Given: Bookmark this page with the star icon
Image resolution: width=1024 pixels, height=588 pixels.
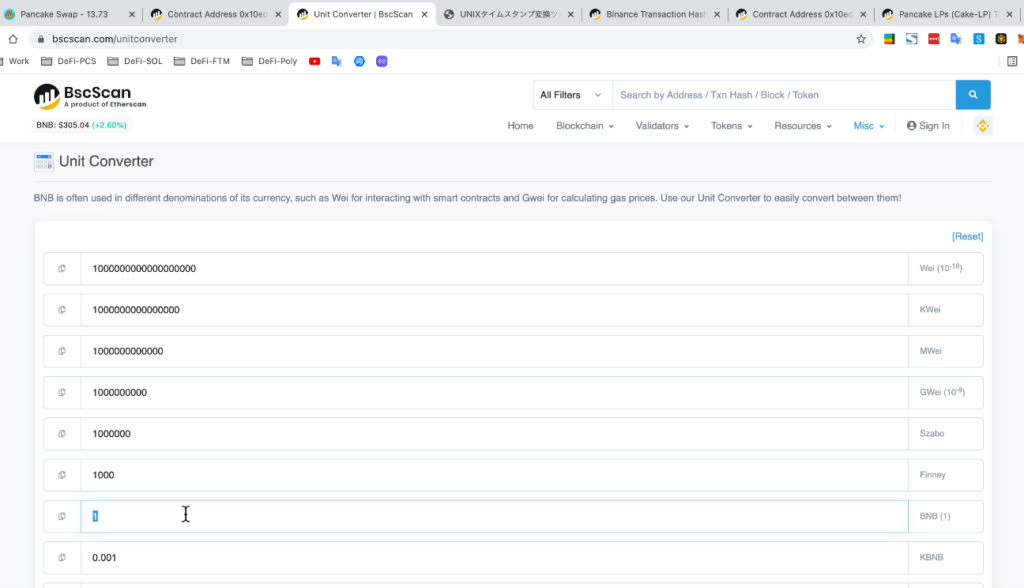Looking at the screenshot, I should (861, 39).
